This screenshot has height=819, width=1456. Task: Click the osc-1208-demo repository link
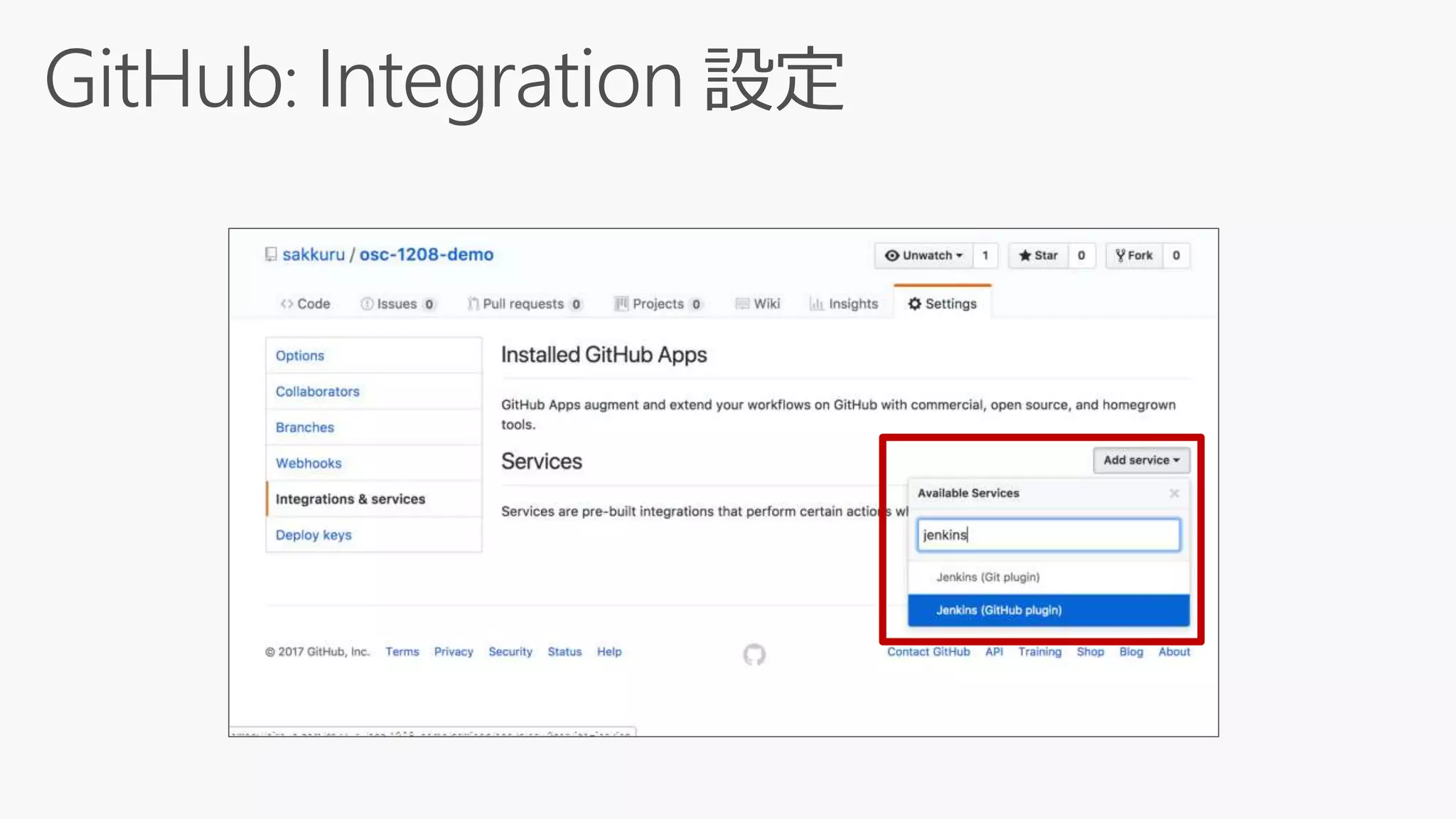426,255
